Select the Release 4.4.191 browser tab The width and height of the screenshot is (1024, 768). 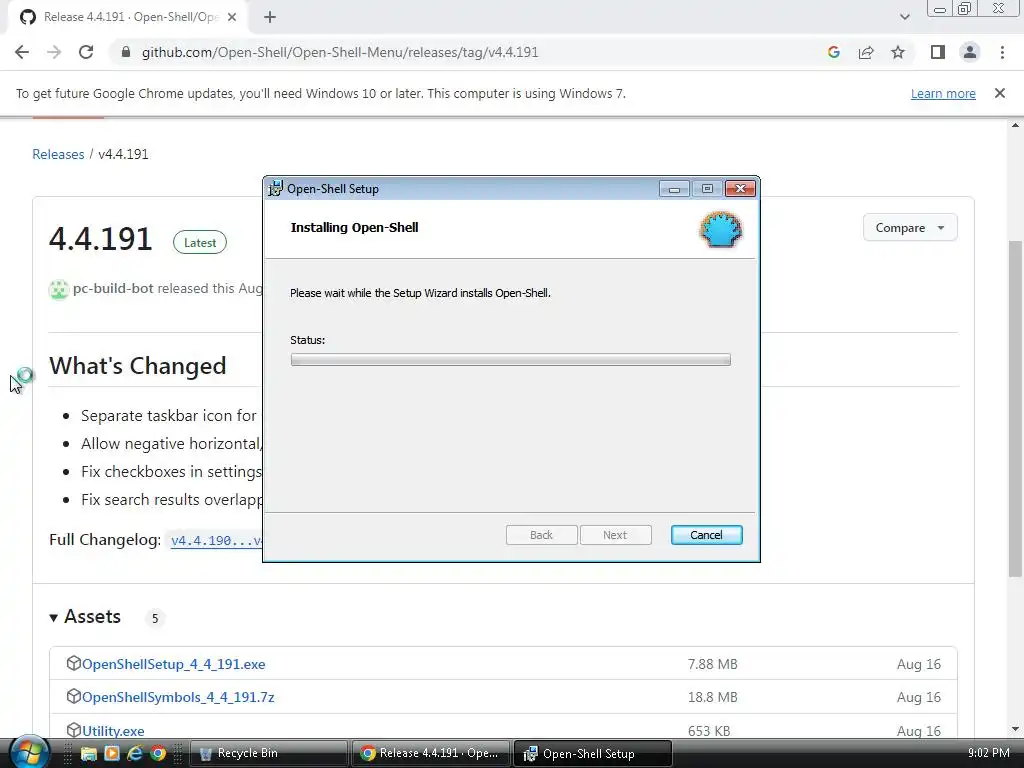(129, 17)
